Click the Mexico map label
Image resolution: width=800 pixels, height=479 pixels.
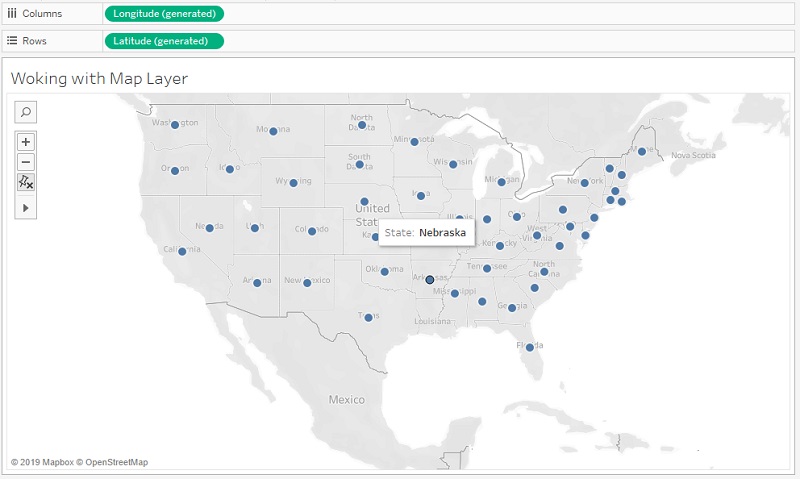(347, 399)
